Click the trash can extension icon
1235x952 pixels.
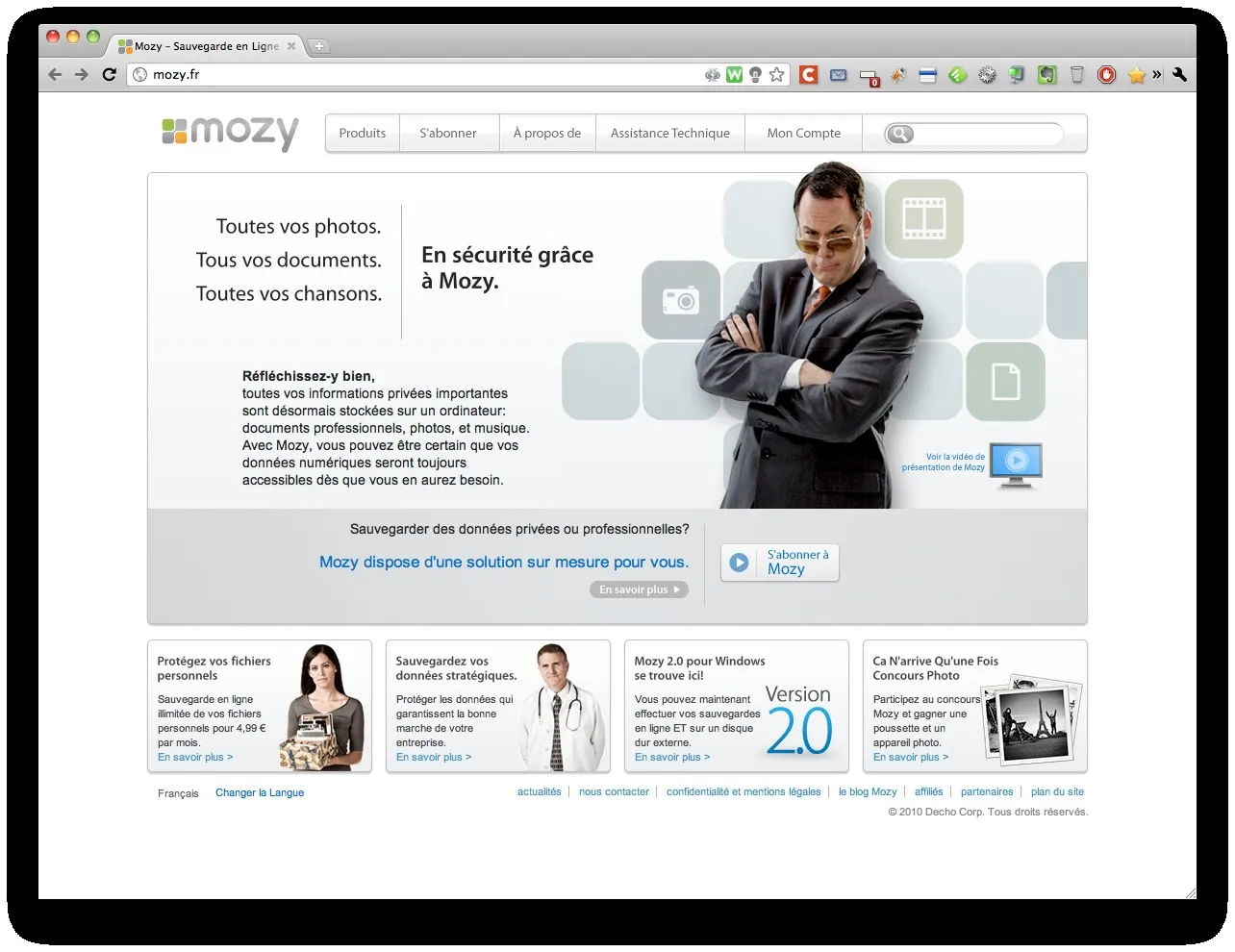(1077, 74)
